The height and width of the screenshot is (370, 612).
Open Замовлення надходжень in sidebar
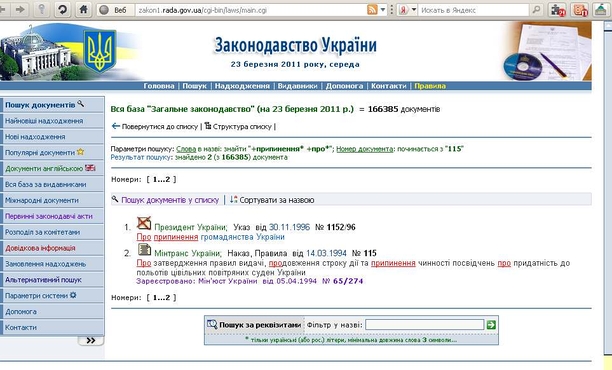click(45, 264)
